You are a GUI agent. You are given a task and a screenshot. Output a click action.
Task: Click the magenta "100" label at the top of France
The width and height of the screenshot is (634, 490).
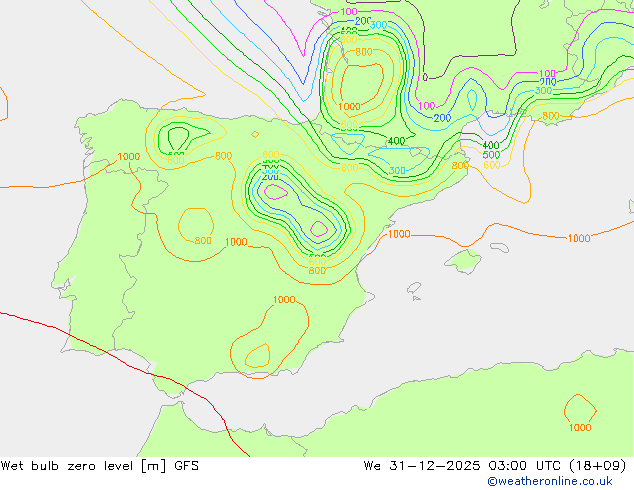click(x=349, y=12)
